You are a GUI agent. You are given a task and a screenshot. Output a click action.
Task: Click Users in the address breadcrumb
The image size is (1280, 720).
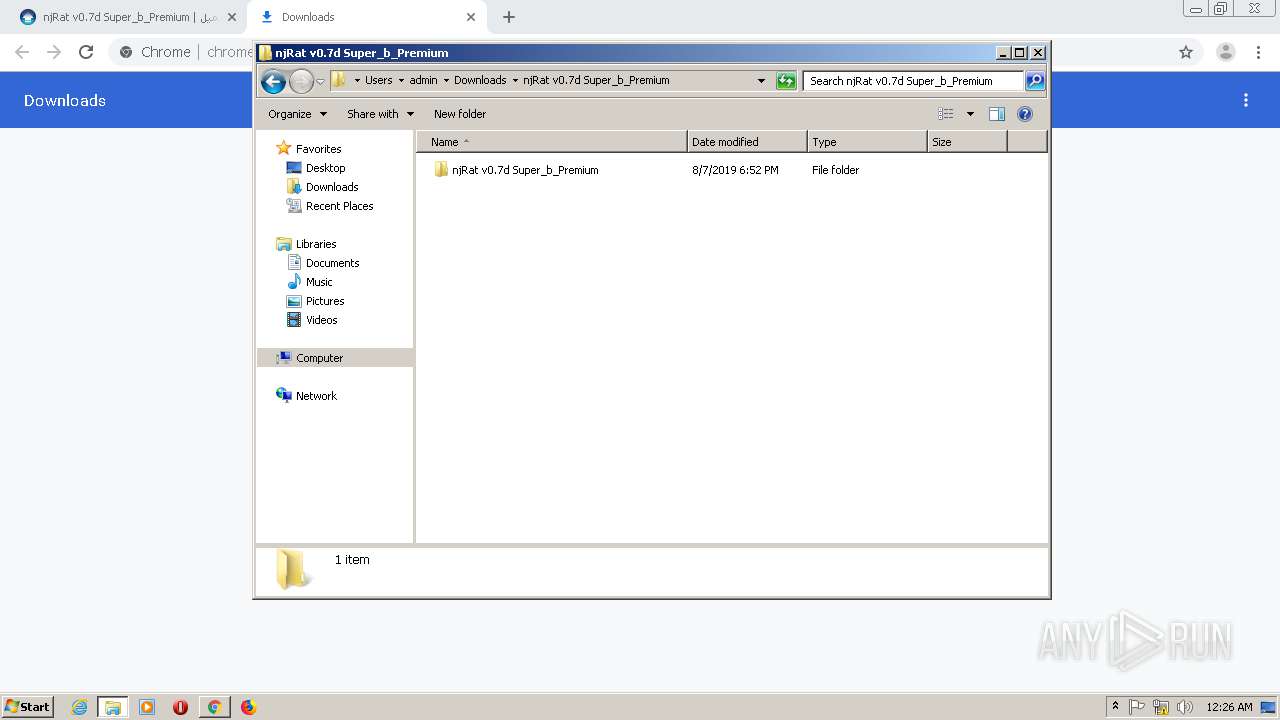tap(379, 80)
